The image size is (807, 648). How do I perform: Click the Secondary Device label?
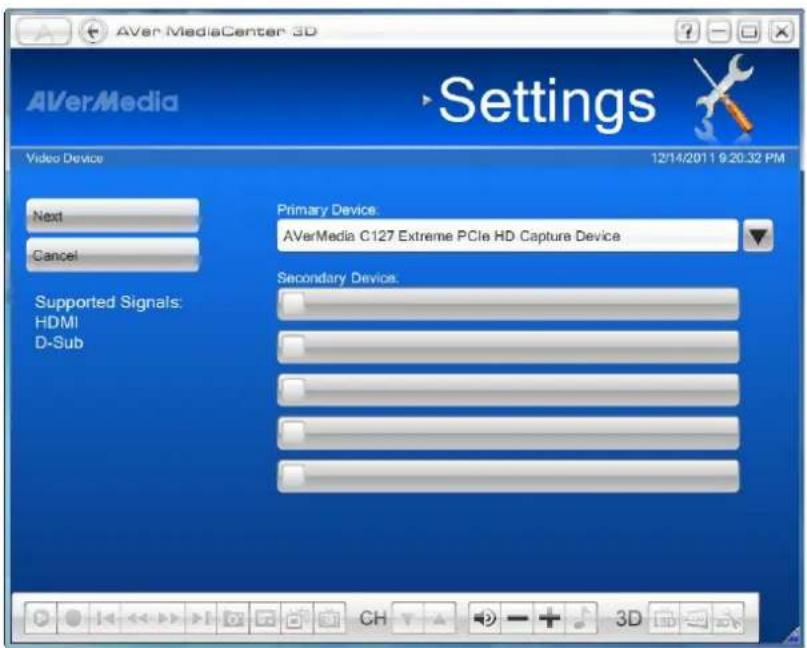coord(337,278)
